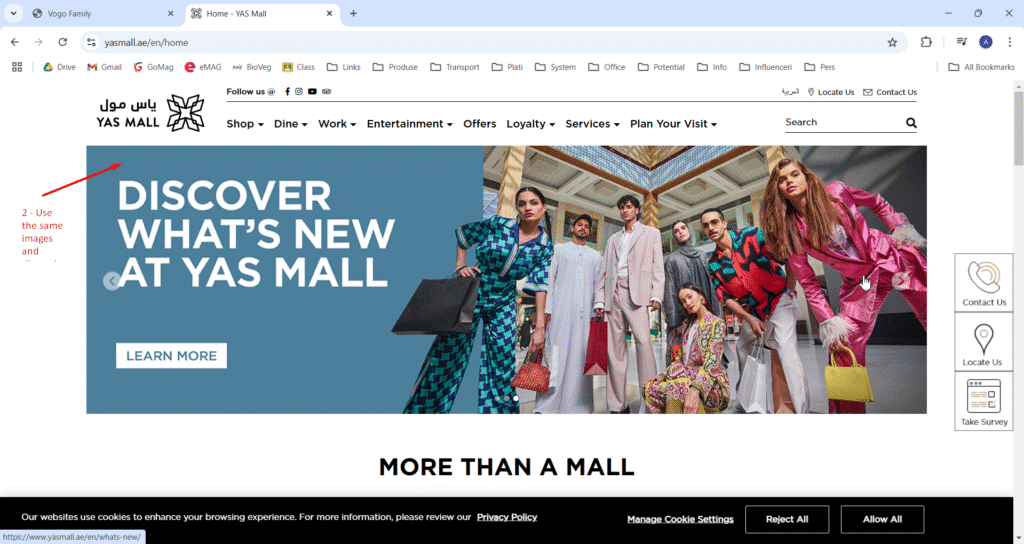Click the Facebook icon in header
Image resolution: width=1024 pixels, height=544 pixels.
pos(287,92)
